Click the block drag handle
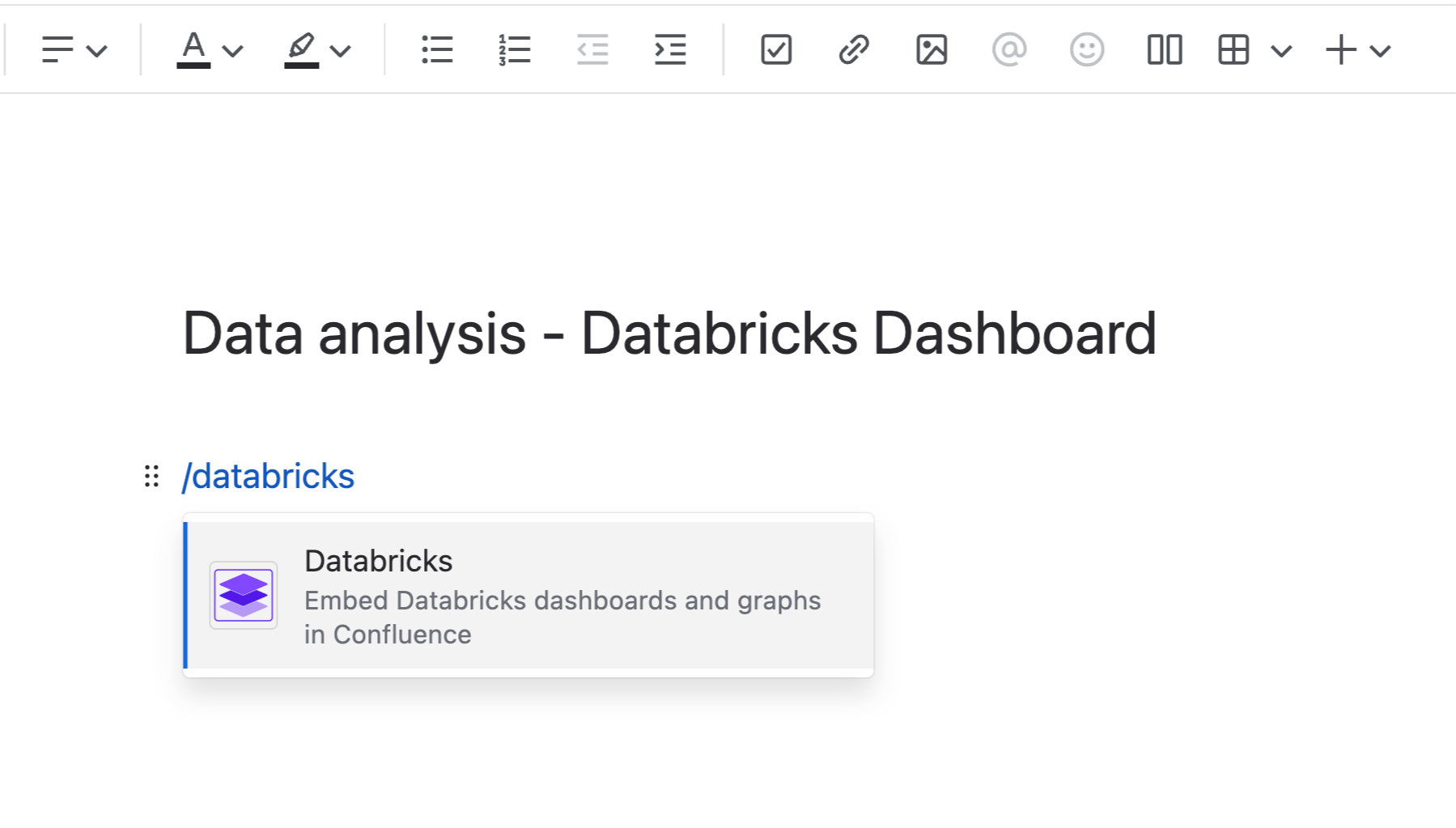Screen dimensions: 1456x828 151,476
